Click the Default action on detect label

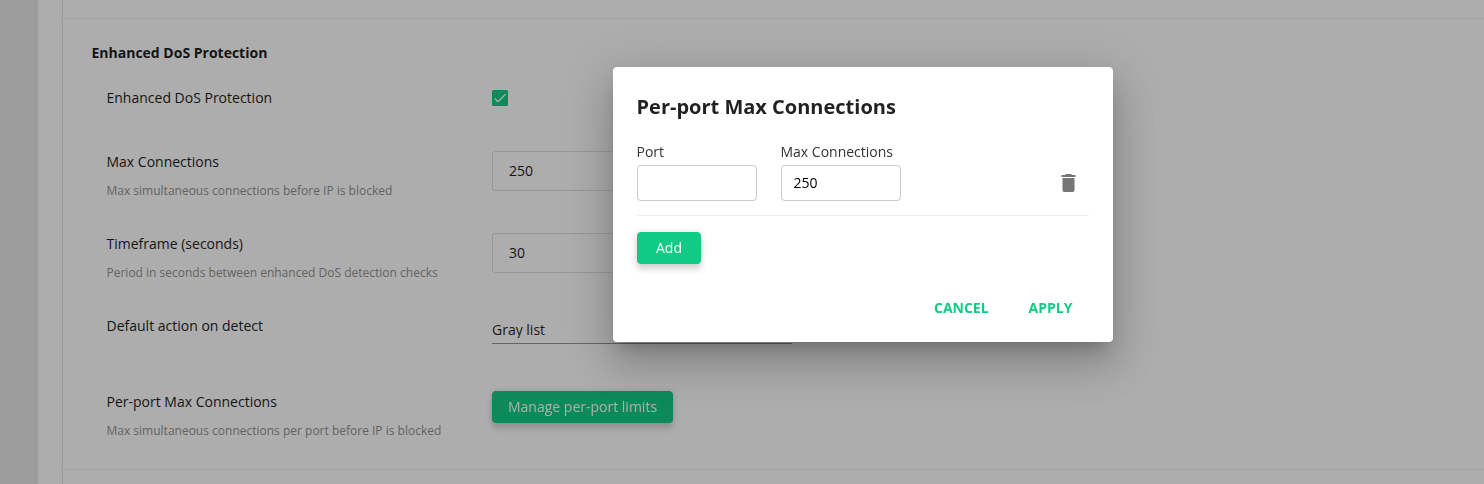point(184,326)
